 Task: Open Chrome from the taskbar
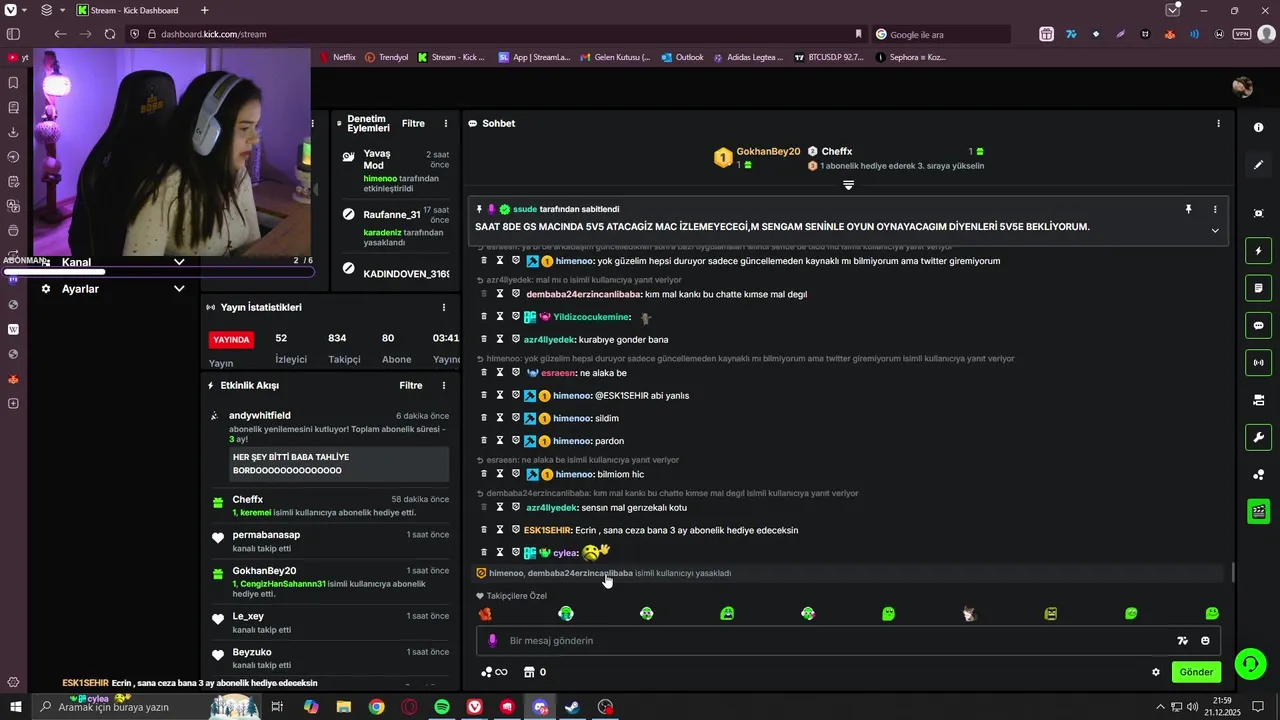(x=376, y=707)
